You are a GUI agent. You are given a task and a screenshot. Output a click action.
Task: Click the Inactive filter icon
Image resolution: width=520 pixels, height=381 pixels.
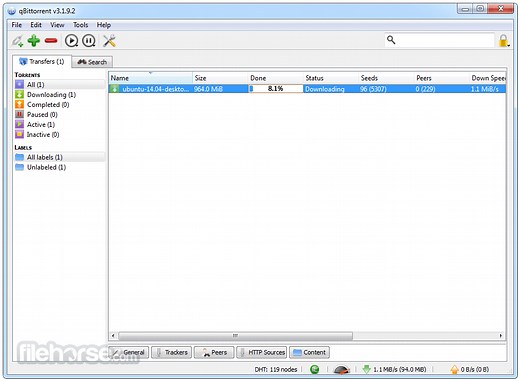[20, 134]
